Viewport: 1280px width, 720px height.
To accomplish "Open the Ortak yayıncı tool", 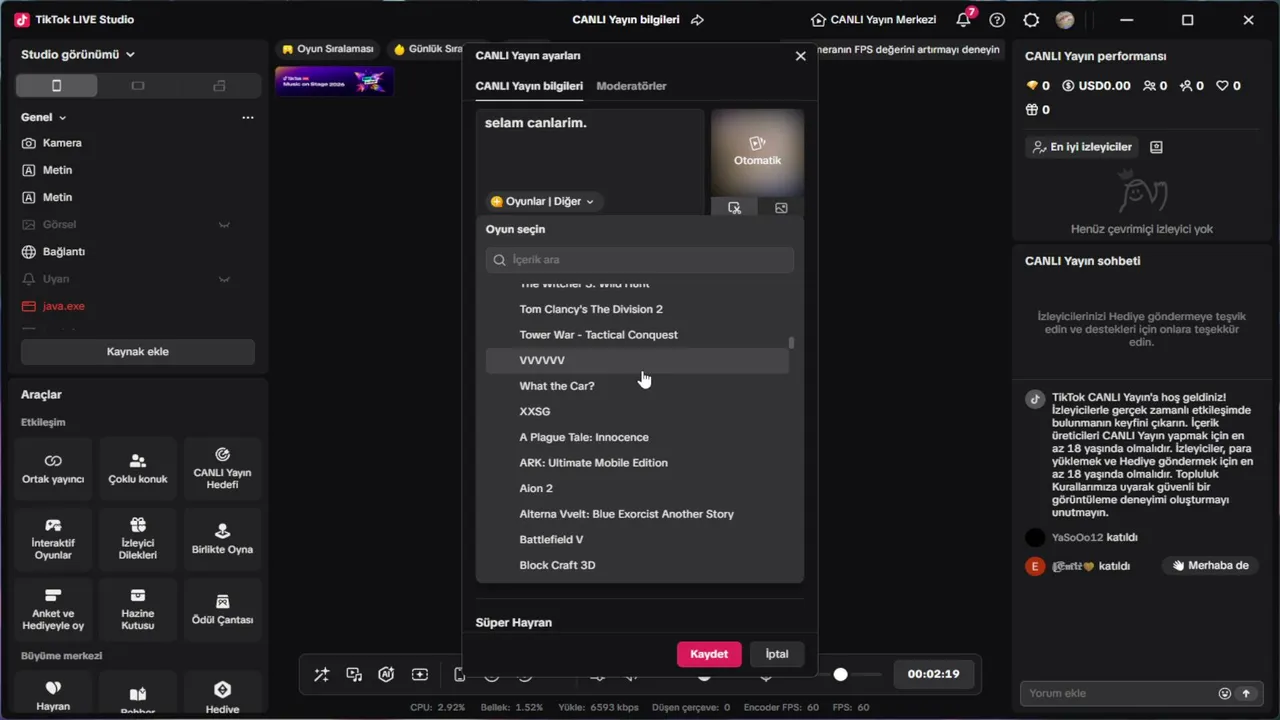I will (x=53, y=468).
